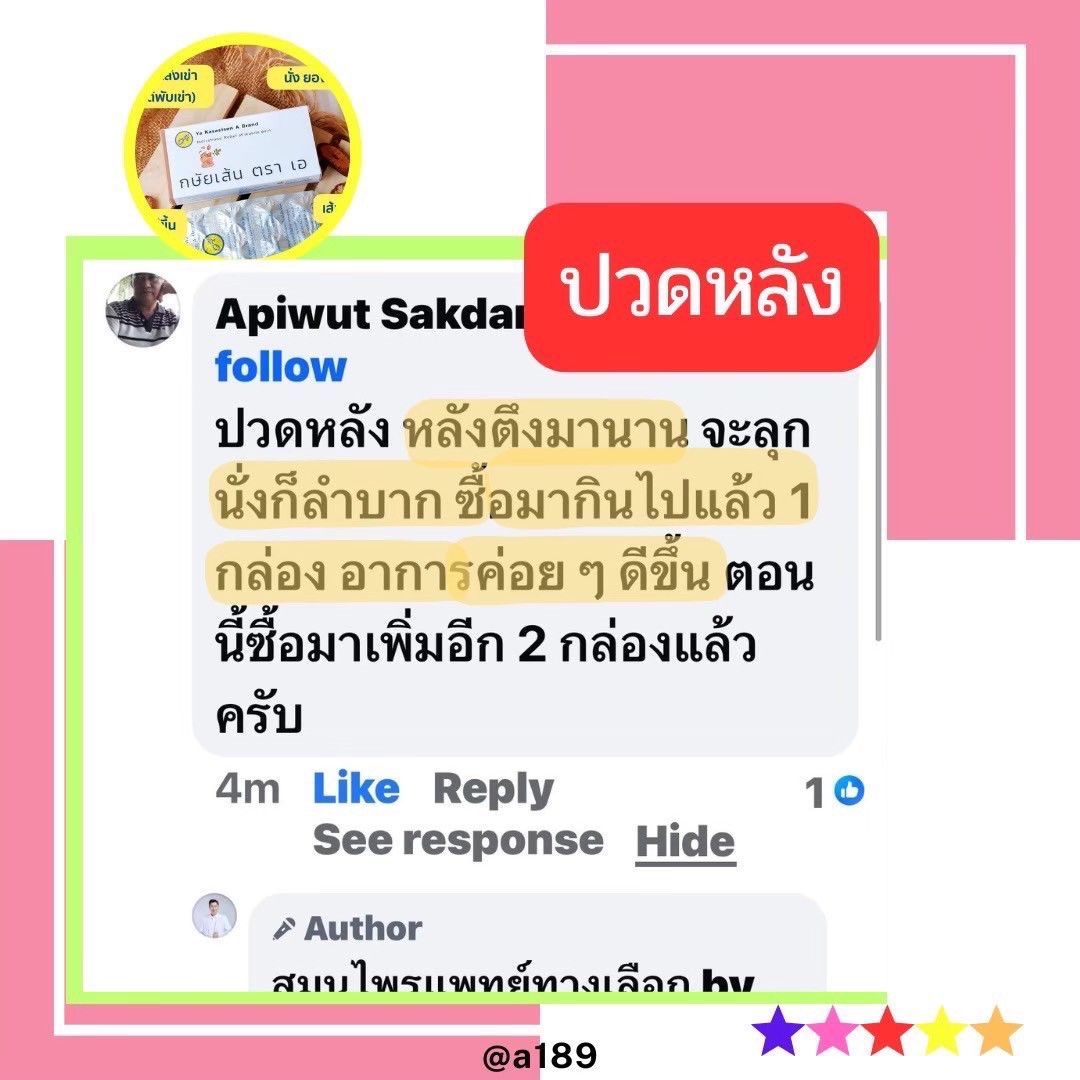The width and height of the screenshot is (1080, 1080).
Task: Click the pink star
Action: [833, 1031]
